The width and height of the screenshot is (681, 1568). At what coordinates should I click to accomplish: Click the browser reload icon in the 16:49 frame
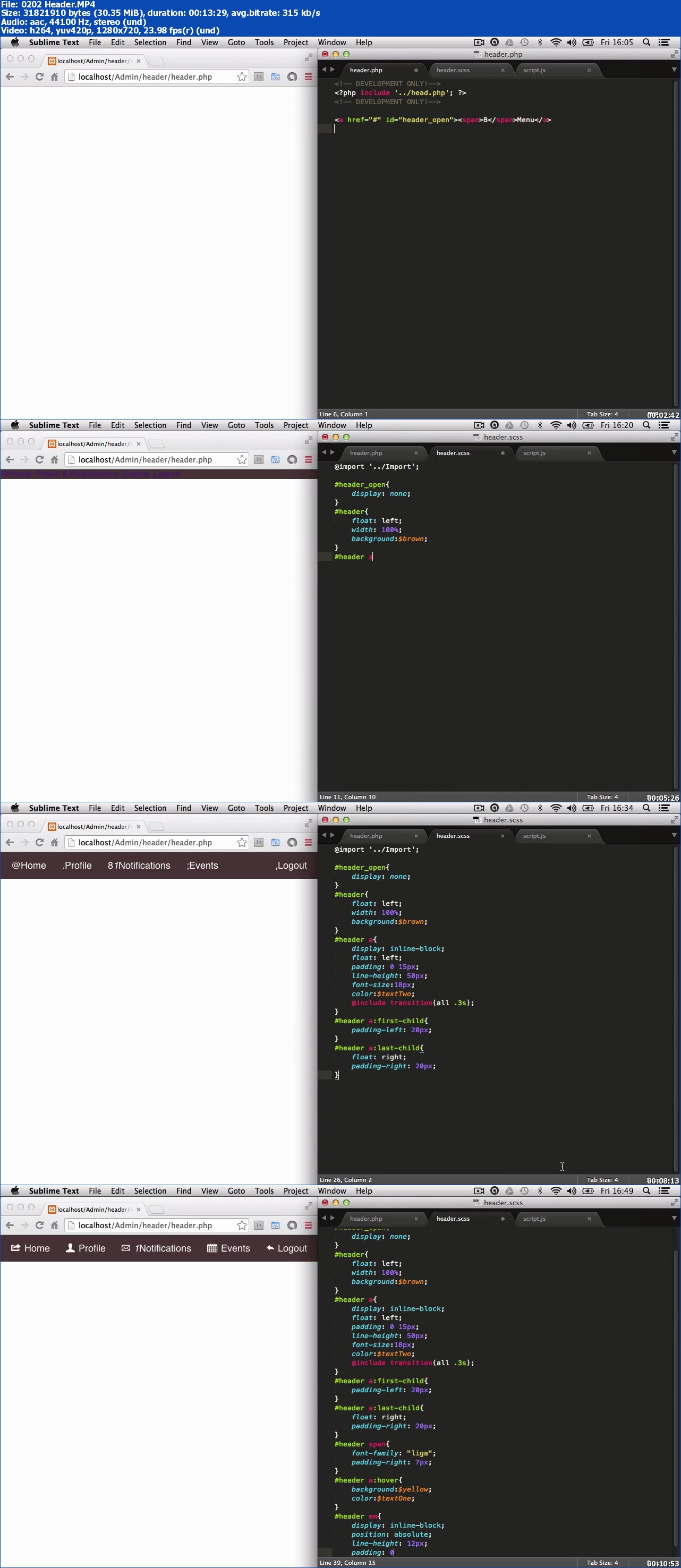[40, 1226]
